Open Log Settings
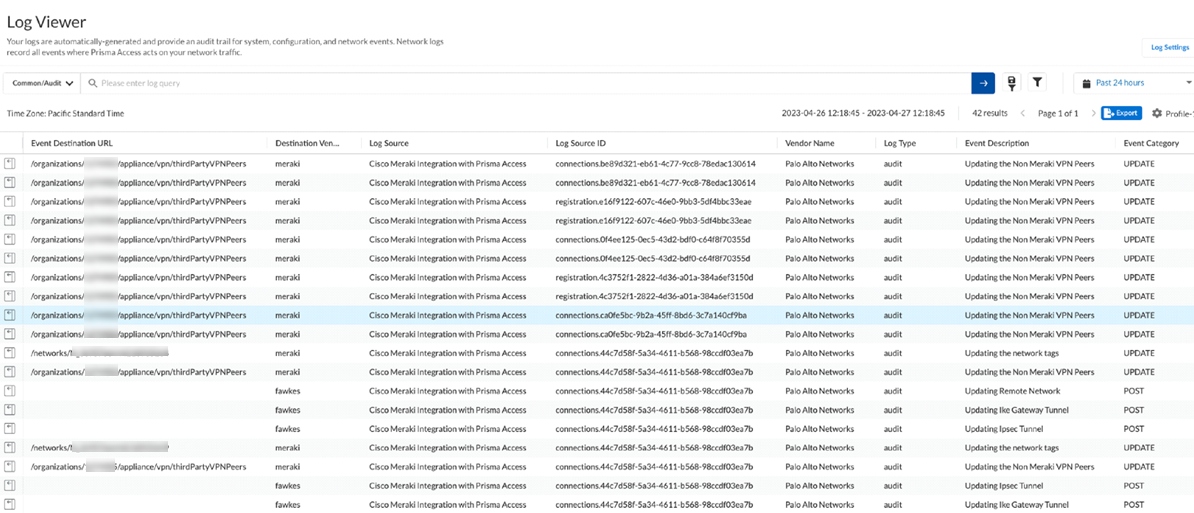 1169,47
